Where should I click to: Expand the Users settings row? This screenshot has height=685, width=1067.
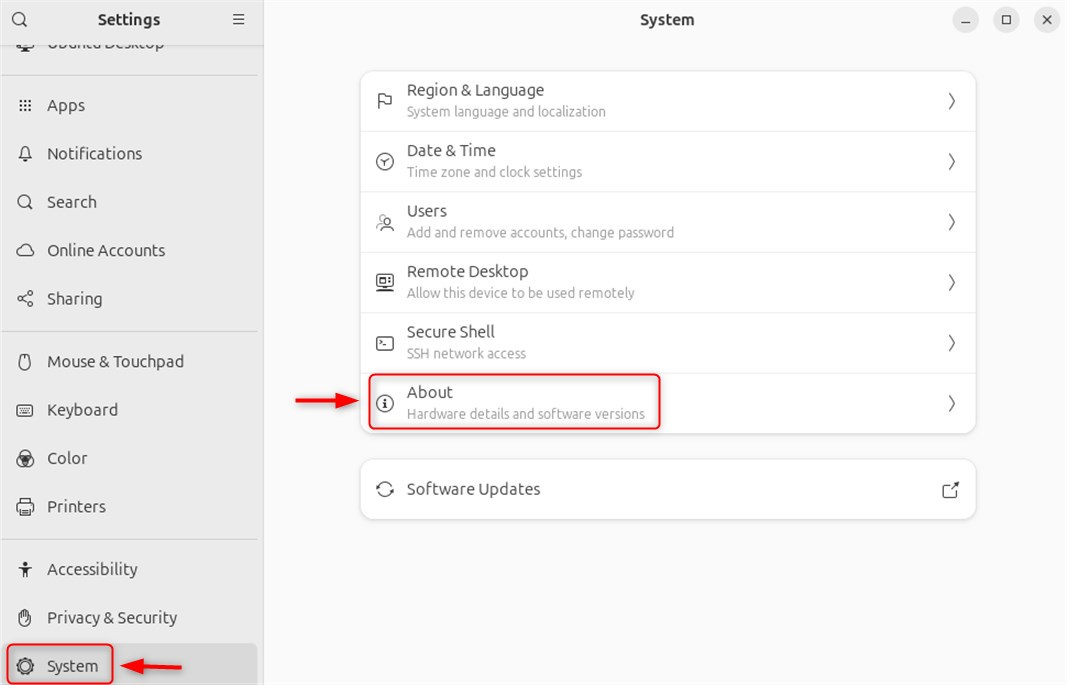[x=950, y=221]
